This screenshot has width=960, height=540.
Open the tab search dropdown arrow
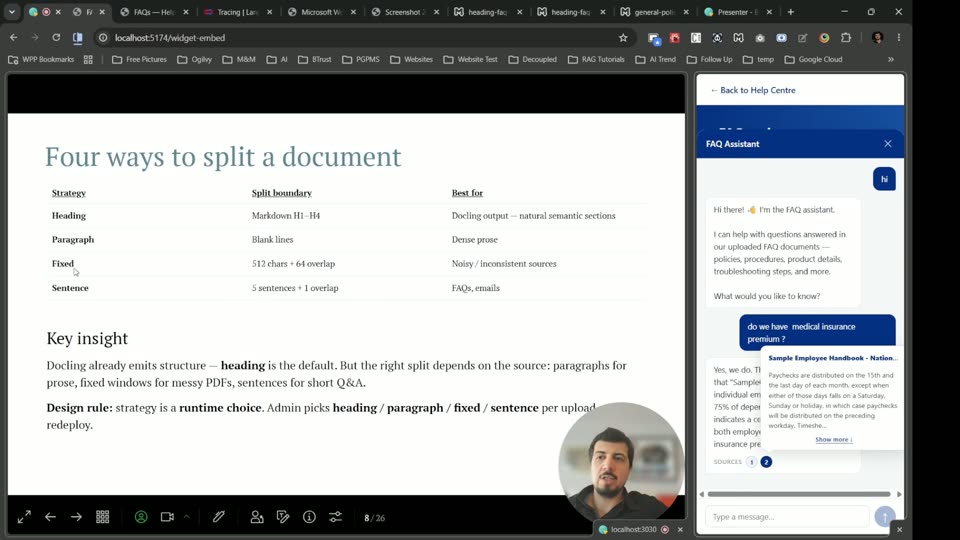click(x=12, y=12)
